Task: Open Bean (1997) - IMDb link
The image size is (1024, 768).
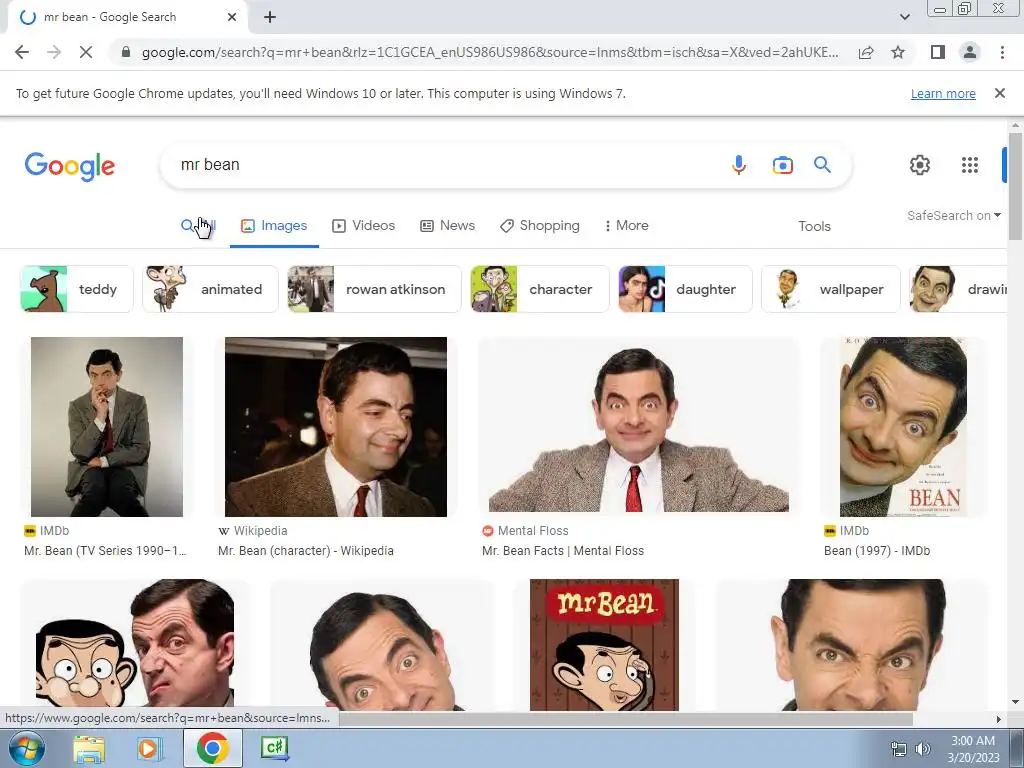Action: [x=877, y=551]
